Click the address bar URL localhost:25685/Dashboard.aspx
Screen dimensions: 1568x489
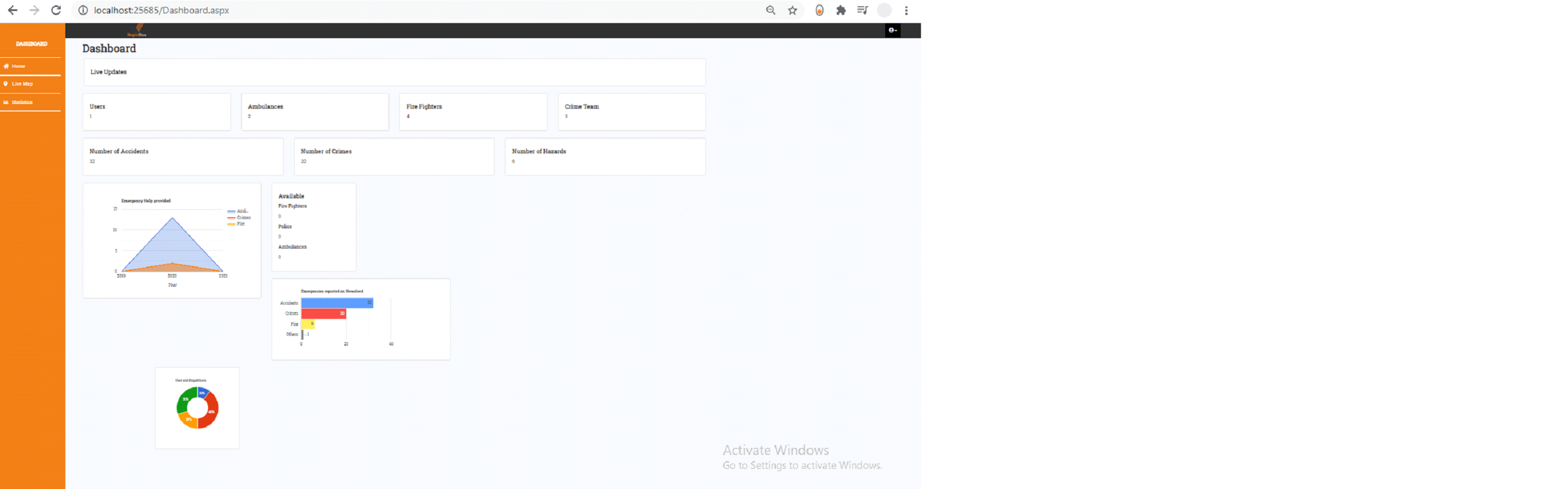pyautogui.click(x=161, y=10)
